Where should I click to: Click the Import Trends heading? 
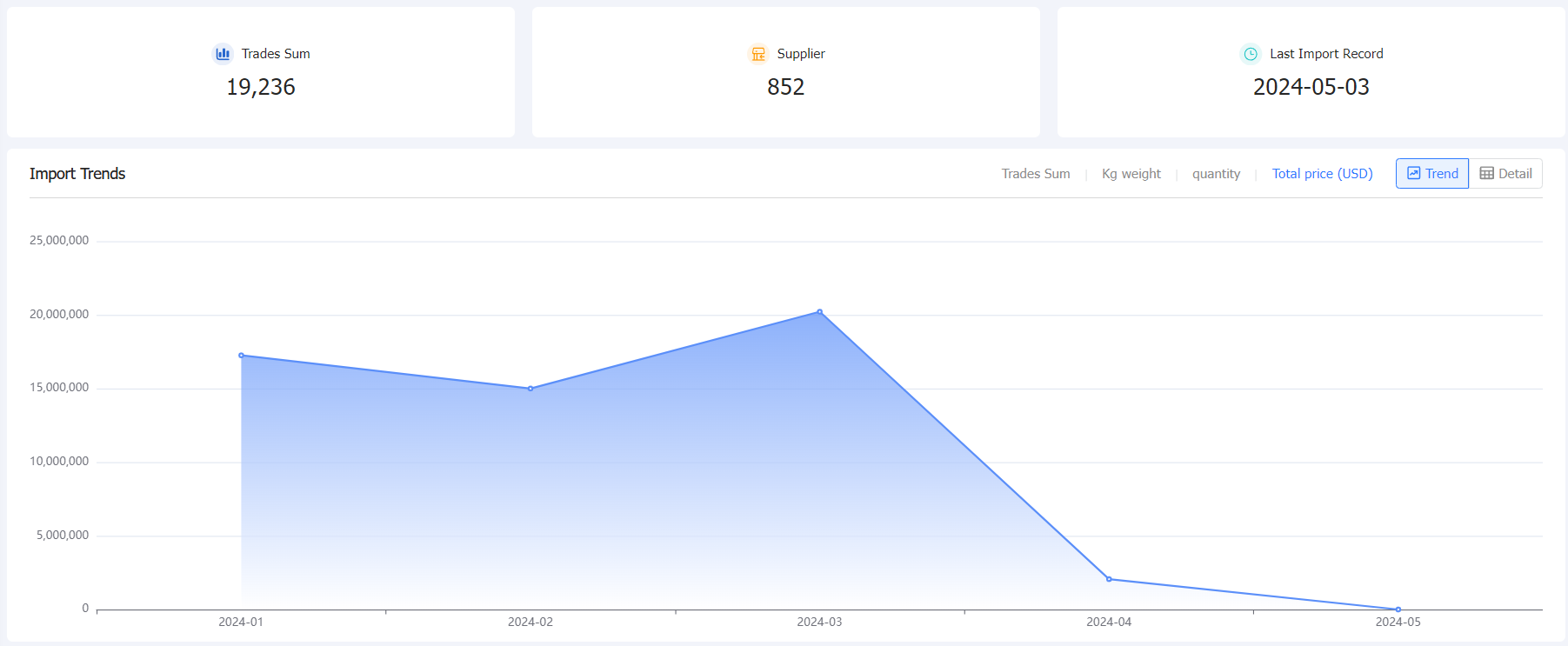(77, 174)
